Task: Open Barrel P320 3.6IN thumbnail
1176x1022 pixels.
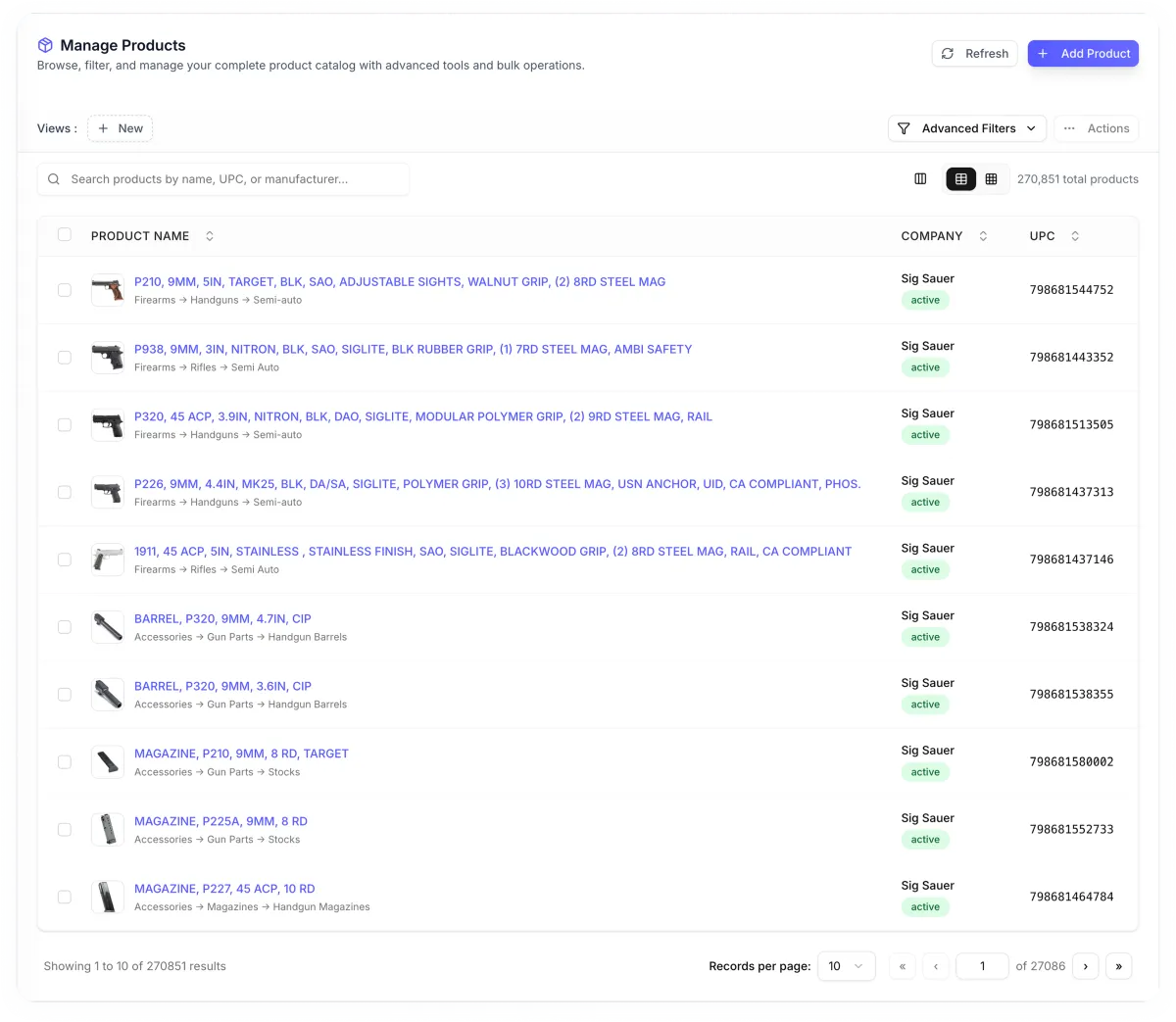Action: (108, 695)
